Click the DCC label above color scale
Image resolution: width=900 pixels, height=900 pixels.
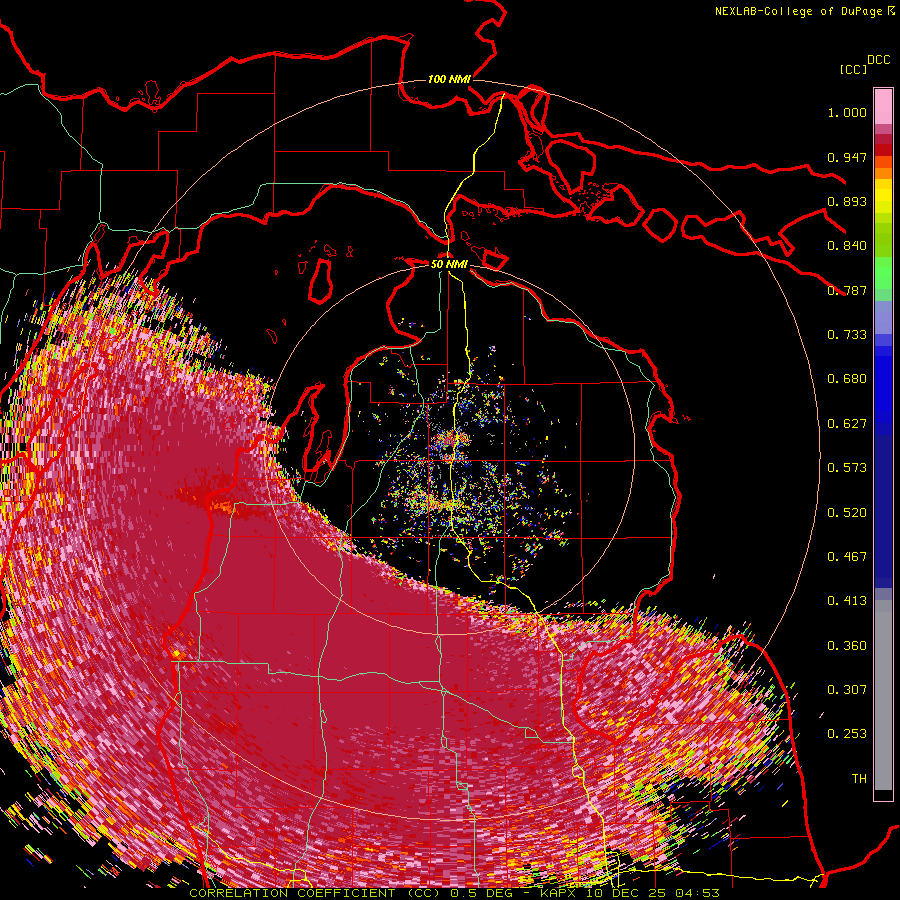[x=878, y=60]
